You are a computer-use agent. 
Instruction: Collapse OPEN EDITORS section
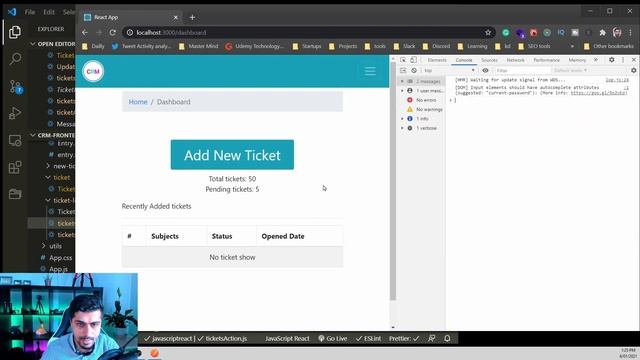pyautogui.click(x=53, y=44)
